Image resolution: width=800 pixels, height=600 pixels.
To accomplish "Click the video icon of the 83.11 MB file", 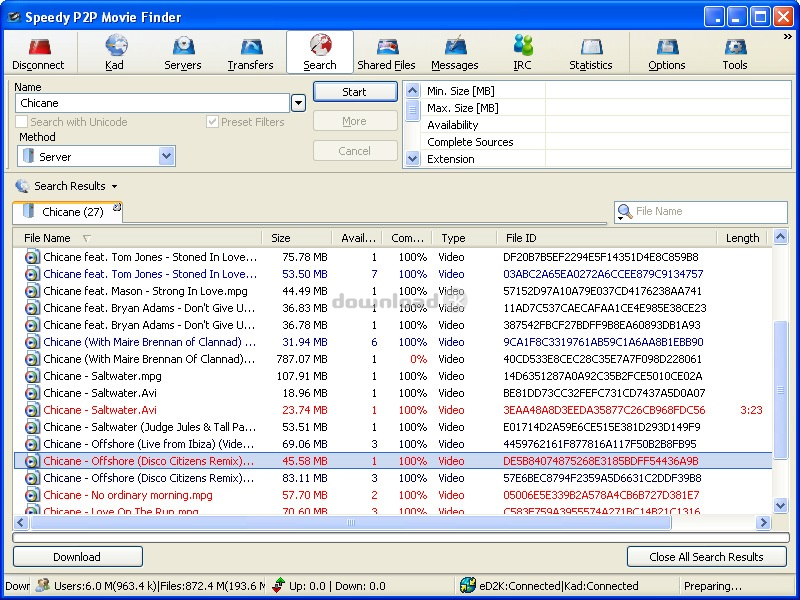I will pos(32,479).
